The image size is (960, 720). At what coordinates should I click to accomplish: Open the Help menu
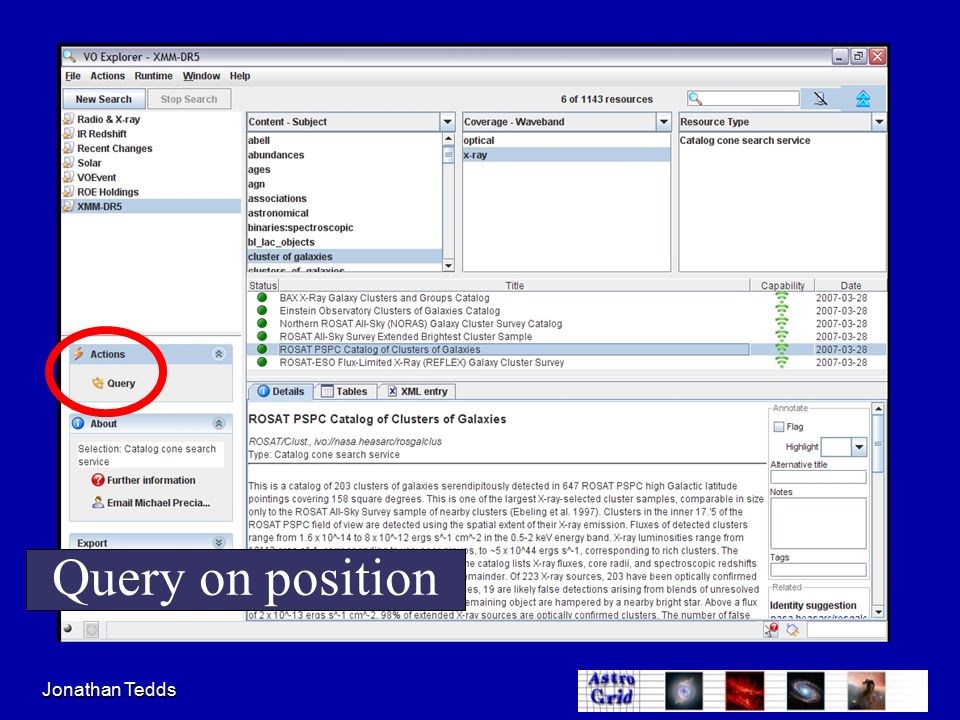click(240, 76)
